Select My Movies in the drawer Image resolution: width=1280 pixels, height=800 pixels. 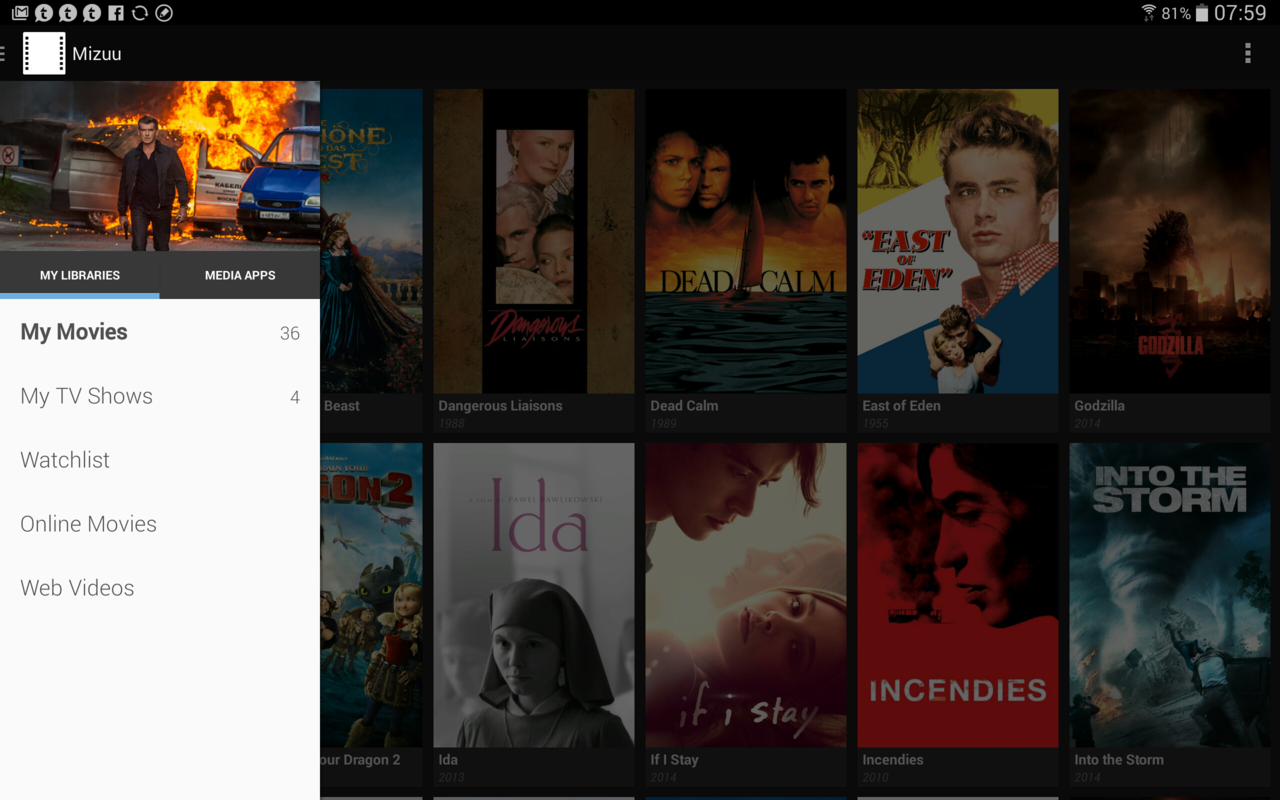pos(160,332)
